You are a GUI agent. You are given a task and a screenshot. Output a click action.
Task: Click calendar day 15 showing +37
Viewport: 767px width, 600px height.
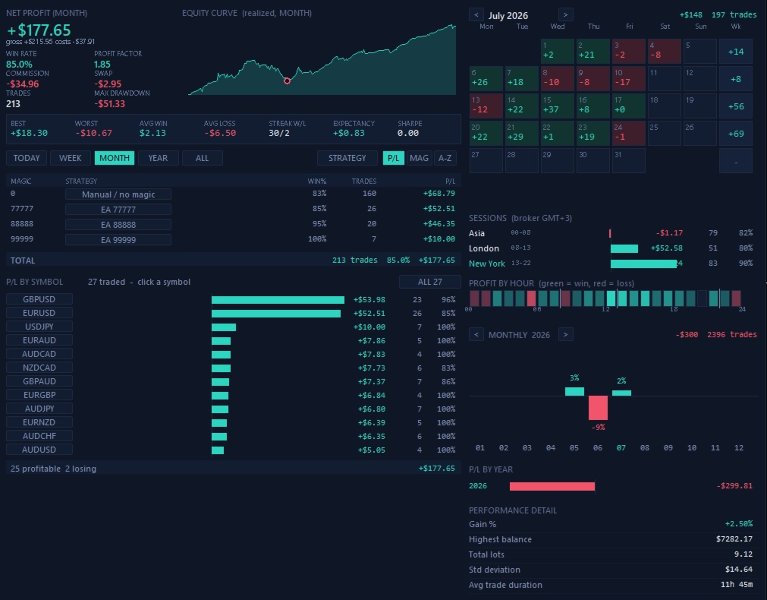point(557,106)
